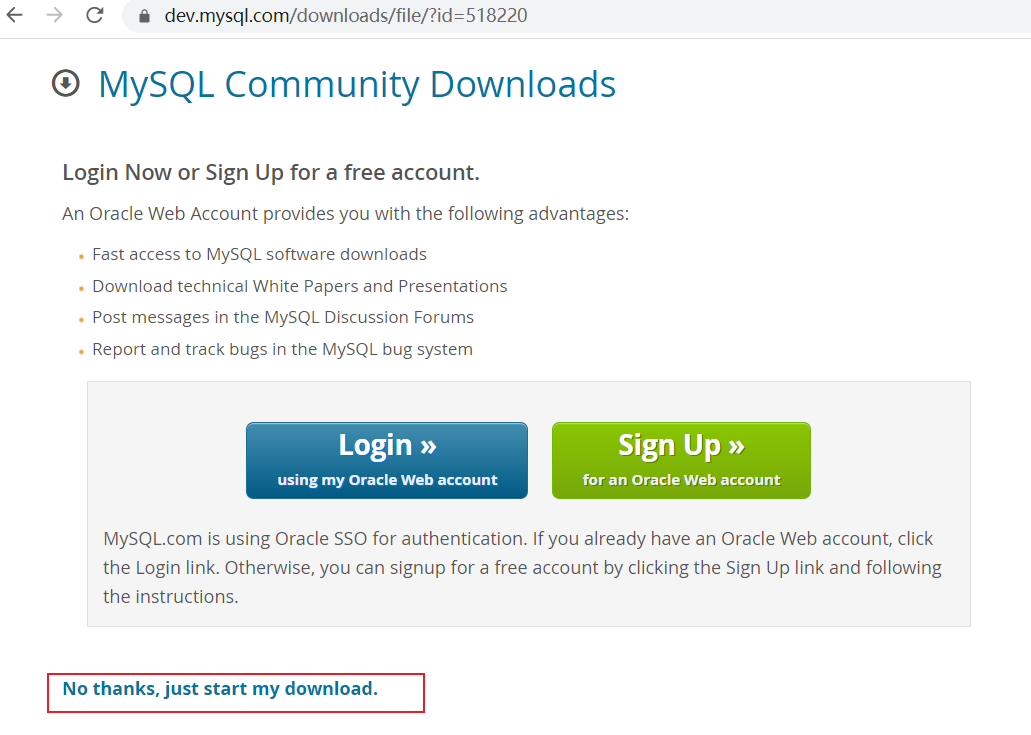This screenshot has width=1031, height=735.
Task: Click 'An Oracle Web Account provides you' sentence
Action: 346,214
